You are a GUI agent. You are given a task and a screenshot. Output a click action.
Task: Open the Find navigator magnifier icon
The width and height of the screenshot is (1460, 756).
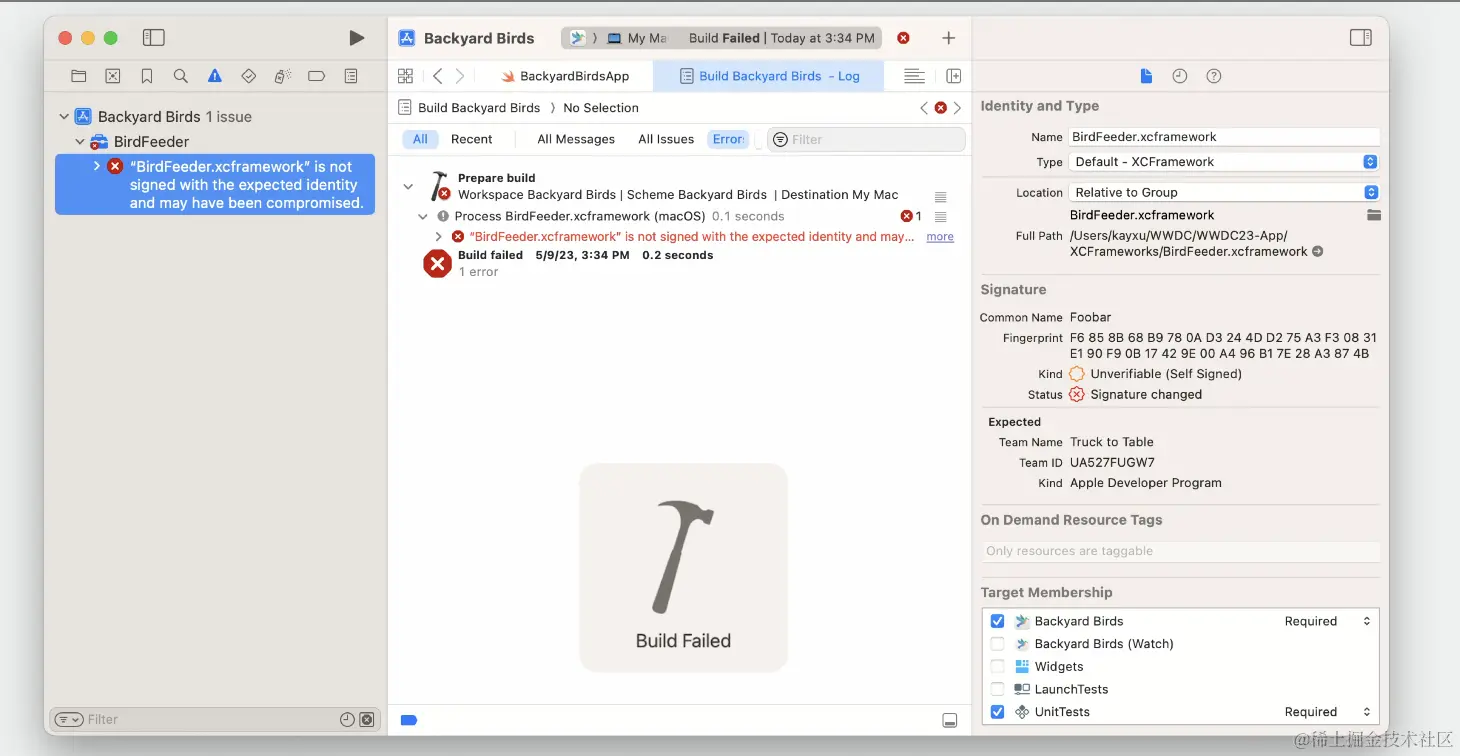[x=181, y=76]
